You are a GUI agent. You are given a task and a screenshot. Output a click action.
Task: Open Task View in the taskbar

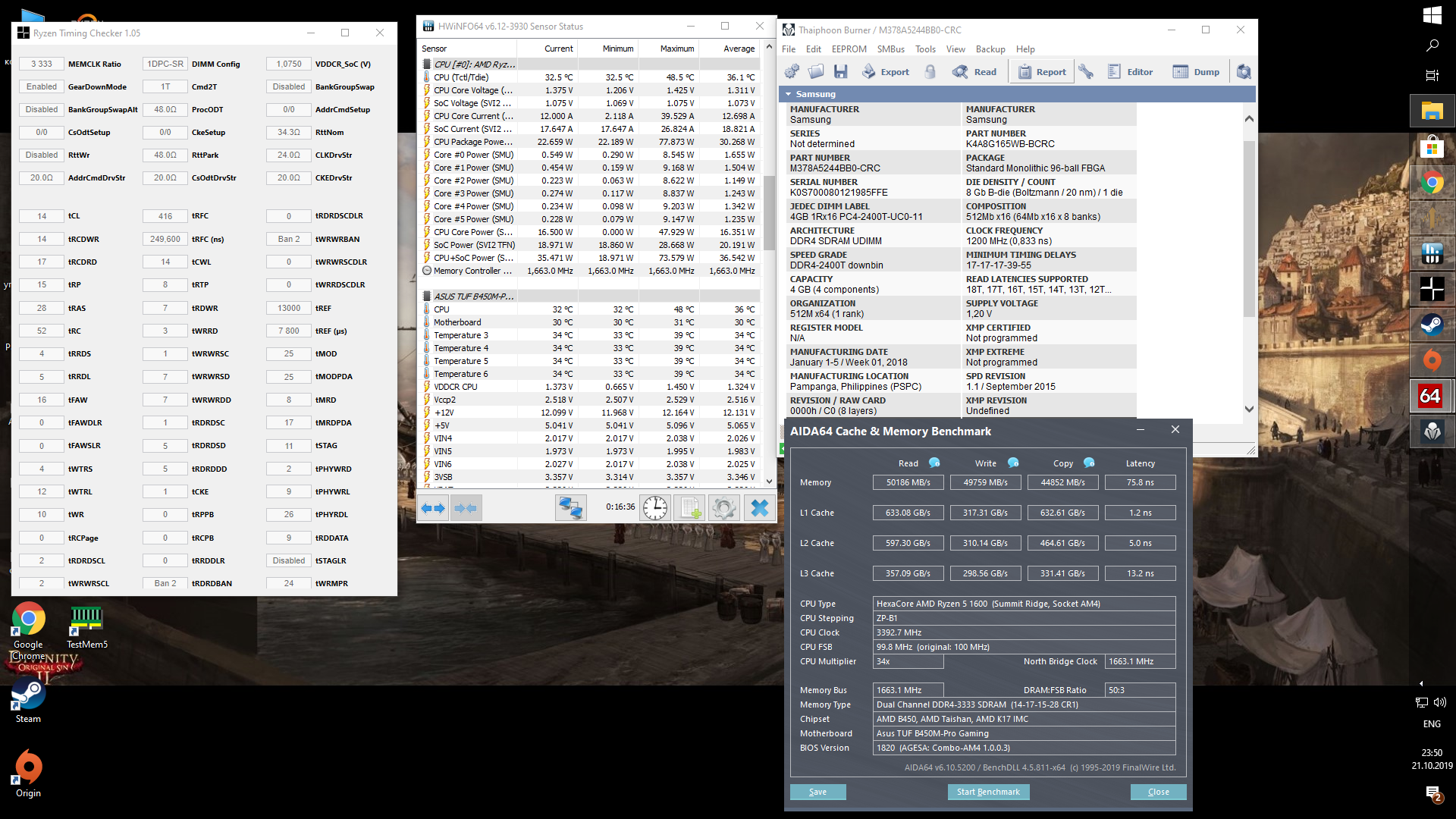(1432, 75)
